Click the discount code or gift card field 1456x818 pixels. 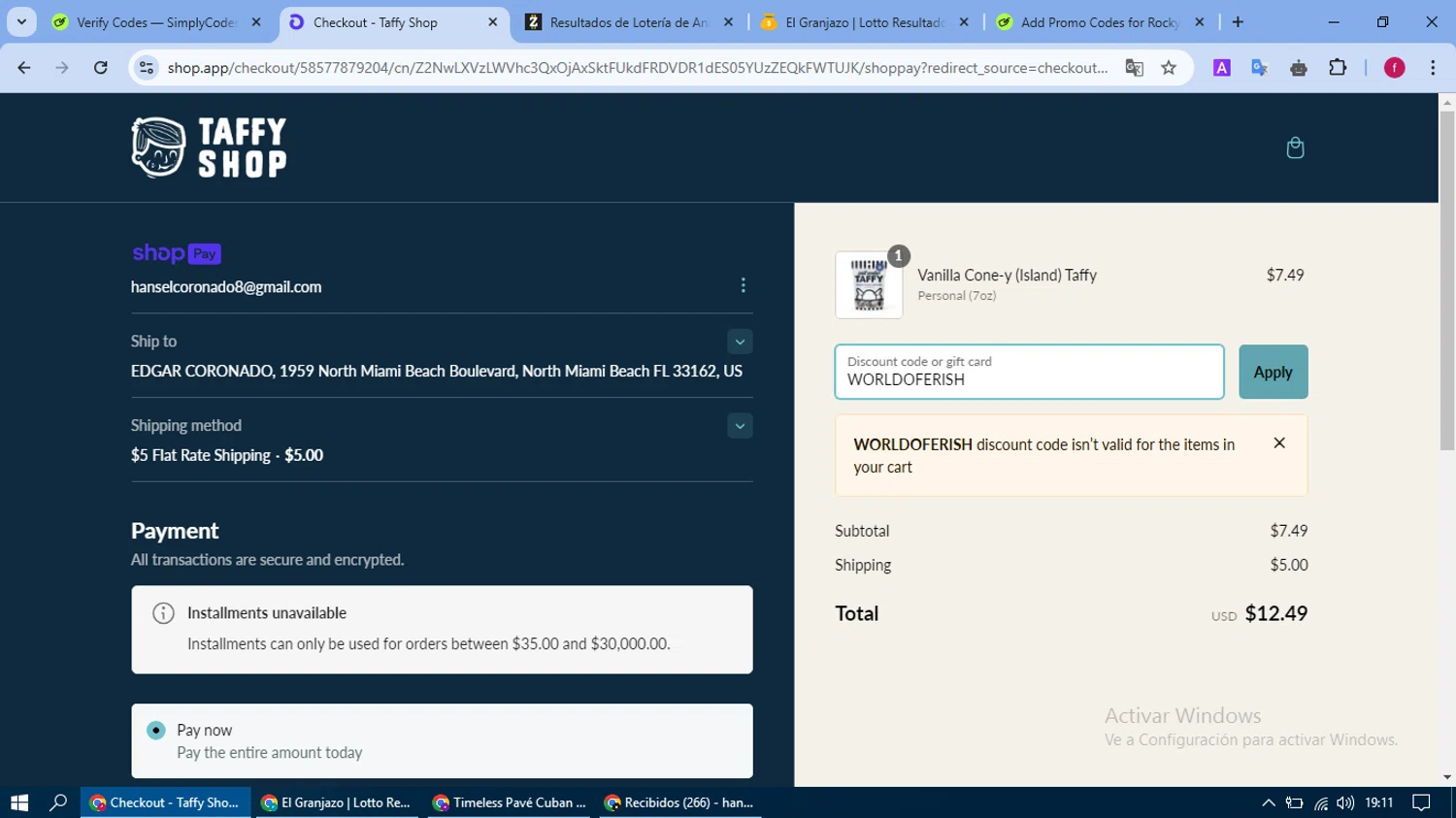coord(1029,372)
